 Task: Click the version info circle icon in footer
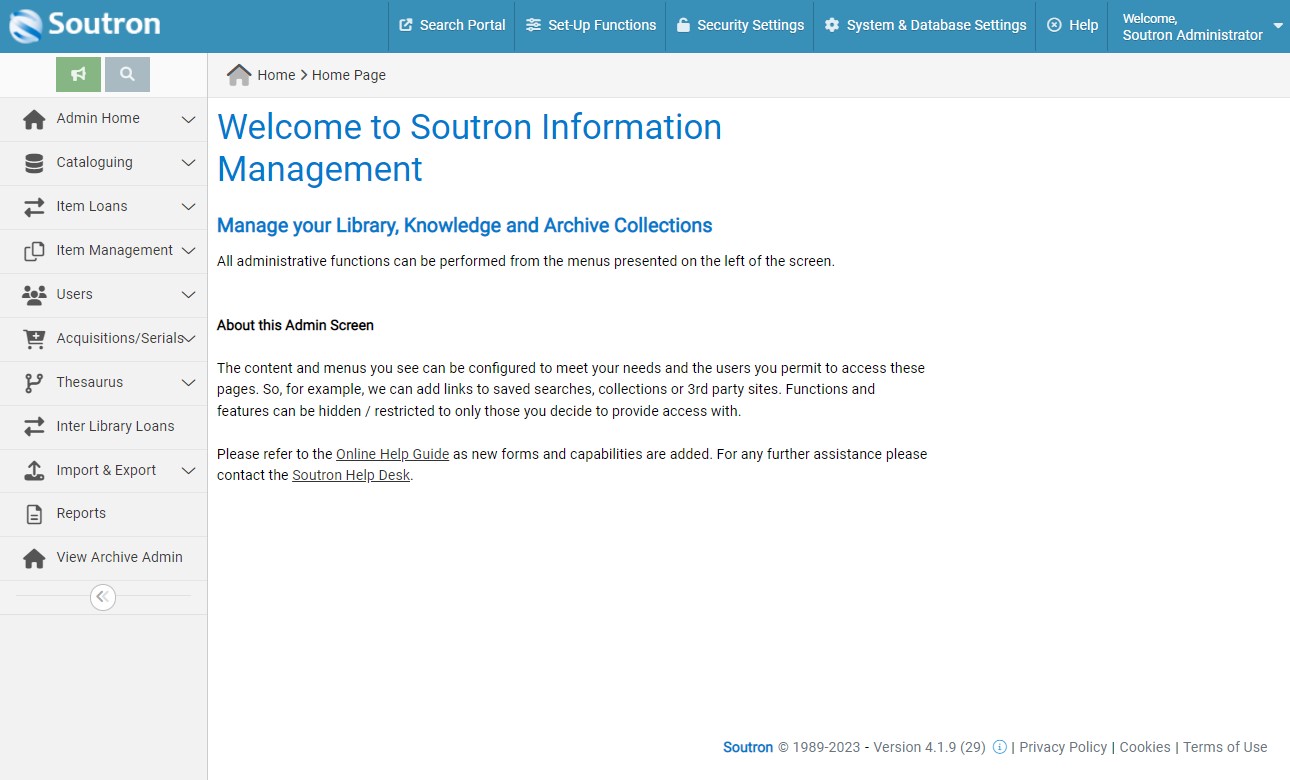pos(999,747)
